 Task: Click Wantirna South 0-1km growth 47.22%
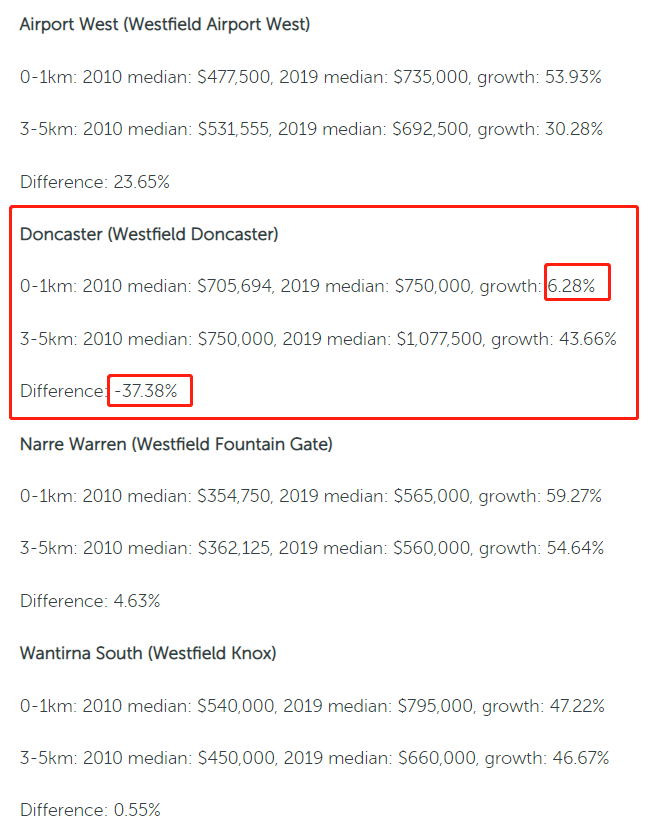(577, 706)
